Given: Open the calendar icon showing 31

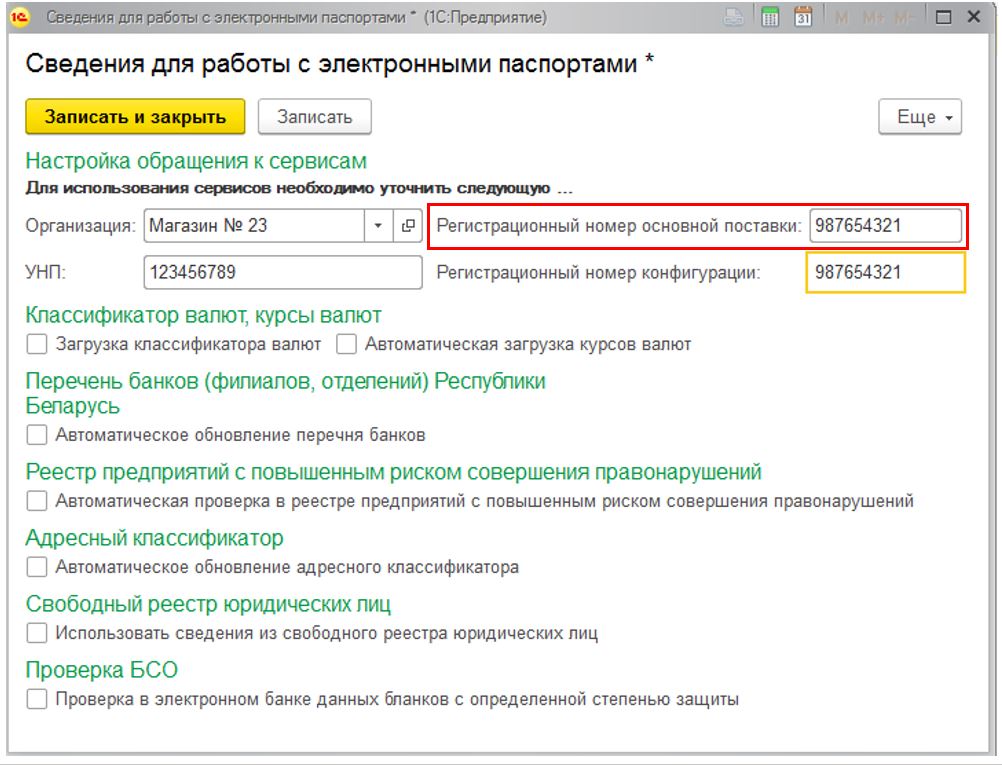Looking at the screenshot, I should click(x=802, y=17).
